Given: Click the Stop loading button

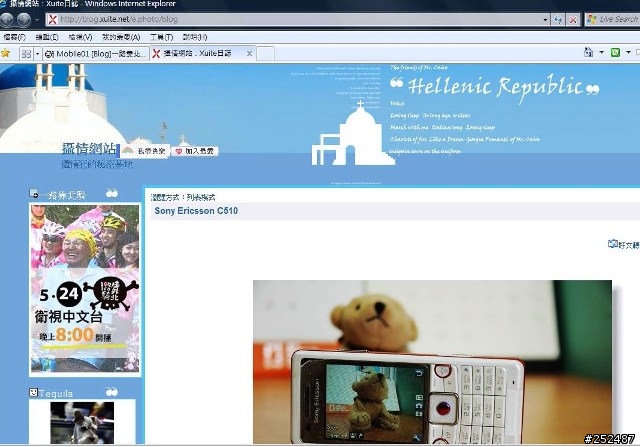Looking at the screenshot, I should point(573,20).
